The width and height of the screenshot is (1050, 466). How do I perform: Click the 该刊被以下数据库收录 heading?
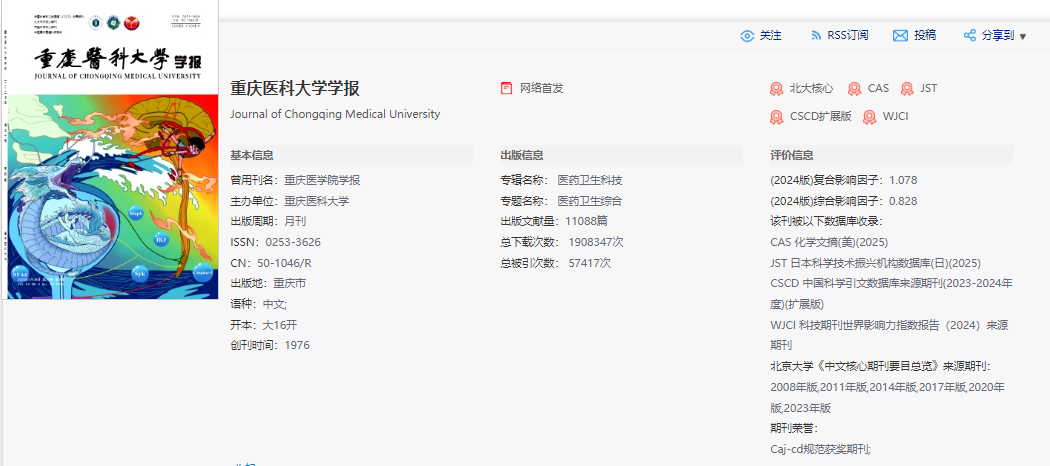click(x=826, y=221)
